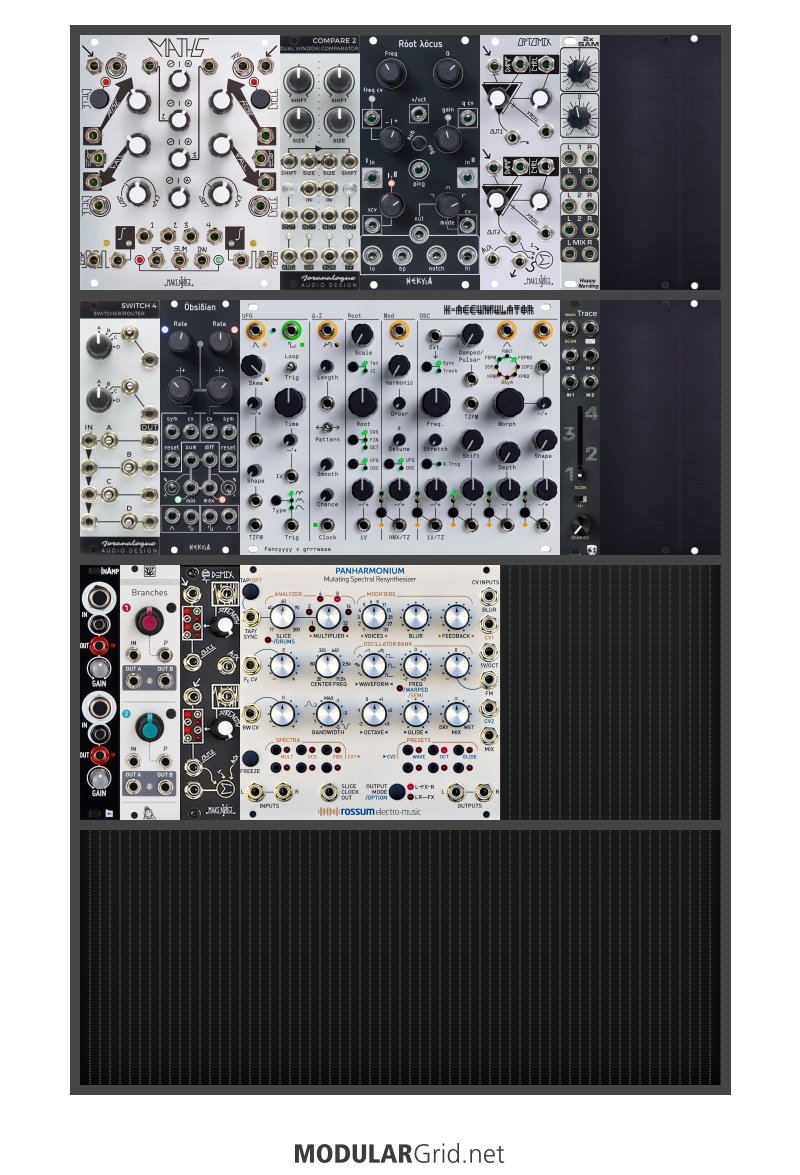Click the MULTIPLIER knob on Panharmonium
800x1175 pixels.
[327, 617]
